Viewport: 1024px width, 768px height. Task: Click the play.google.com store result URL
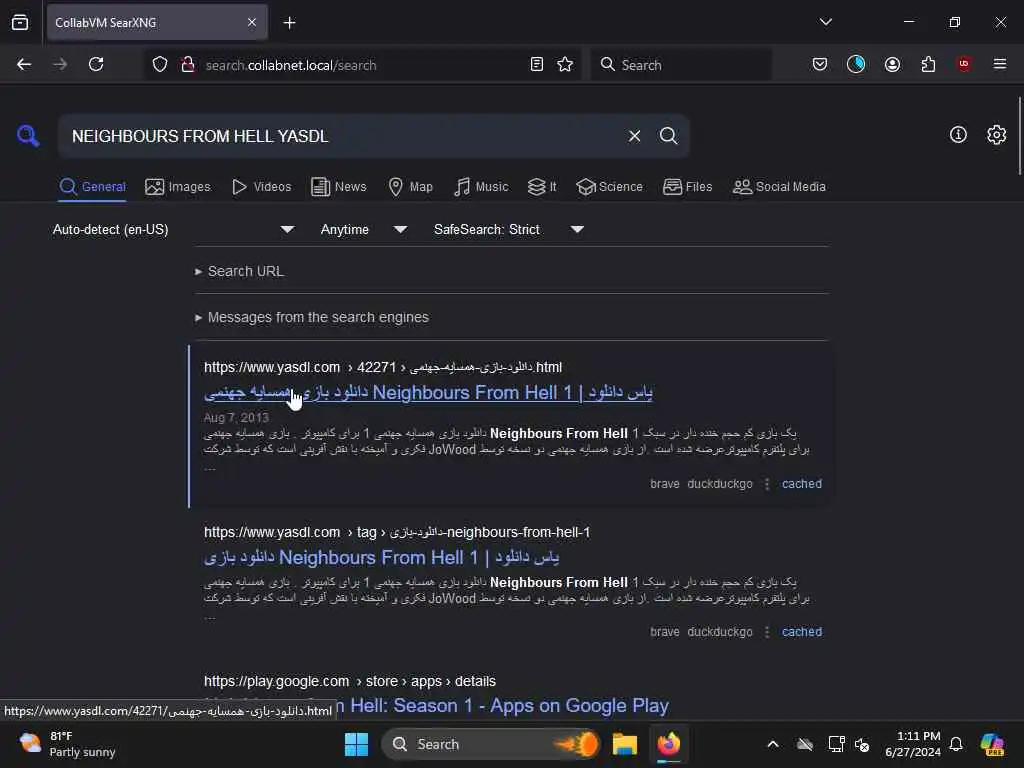click(349, 681)
